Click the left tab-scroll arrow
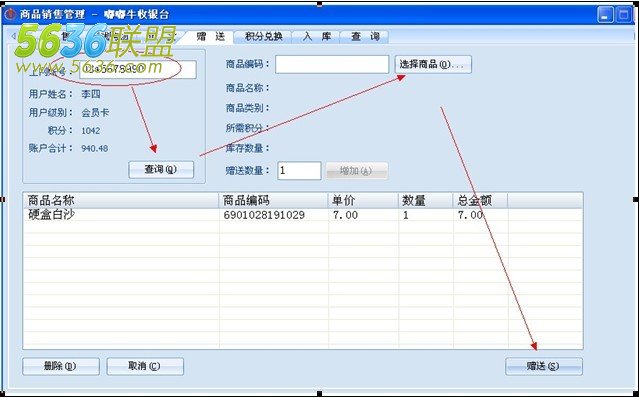 point(13,36)
